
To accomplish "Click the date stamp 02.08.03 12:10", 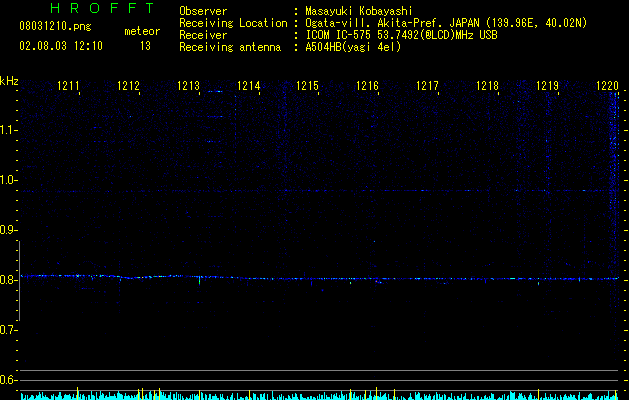I will pyautogui.click(x=61, y=46).
